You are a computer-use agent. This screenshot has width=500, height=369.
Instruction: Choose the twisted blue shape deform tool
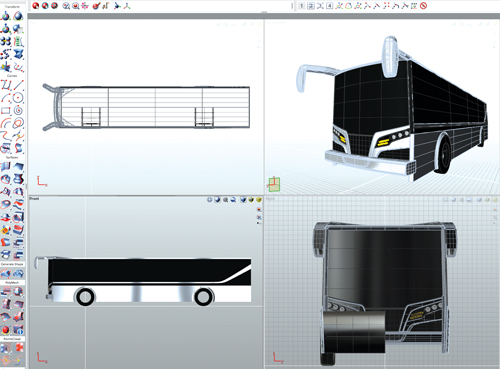pos(18,54)
